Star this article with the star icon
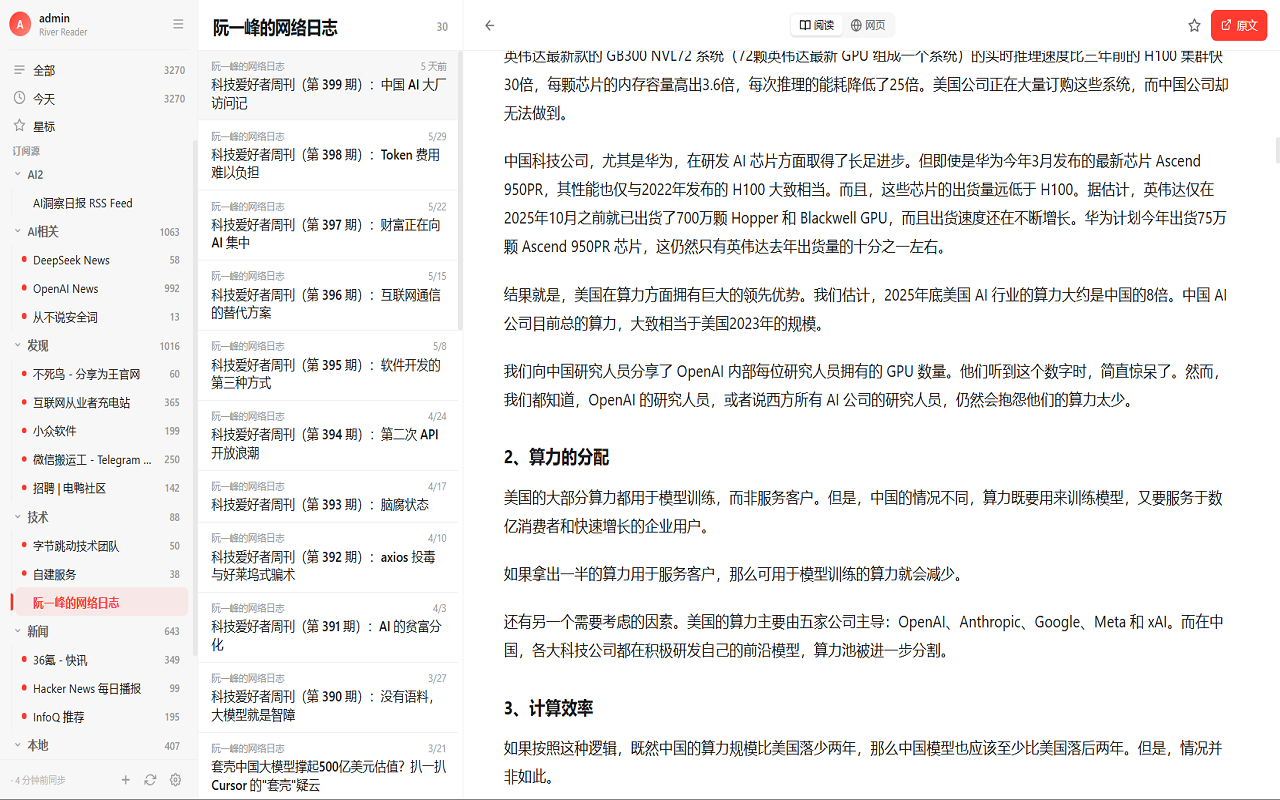The width and height of the screenshot is (1280, 800). [1194, 25]
